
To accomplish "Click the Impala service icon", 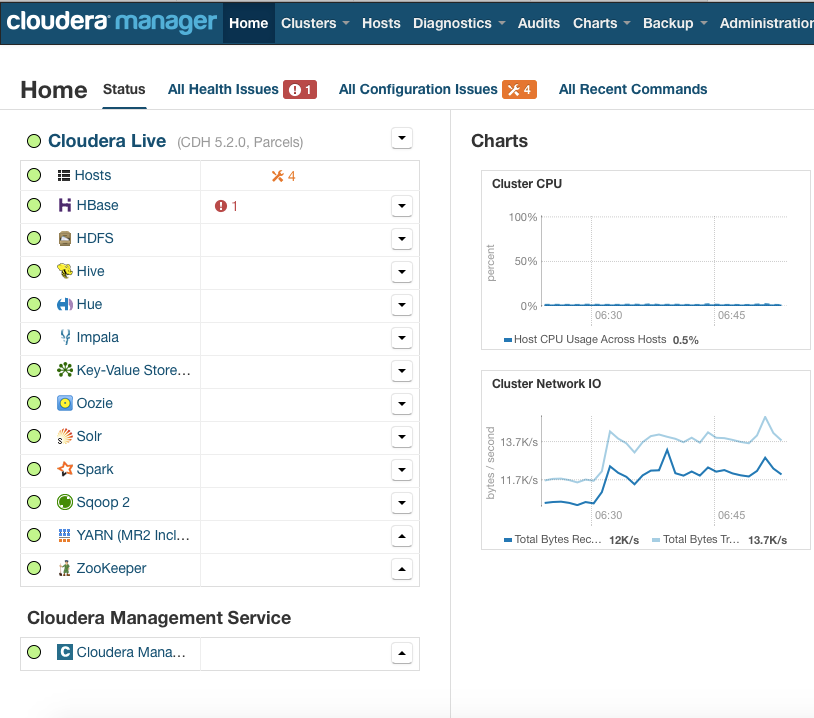I will 65,337.
